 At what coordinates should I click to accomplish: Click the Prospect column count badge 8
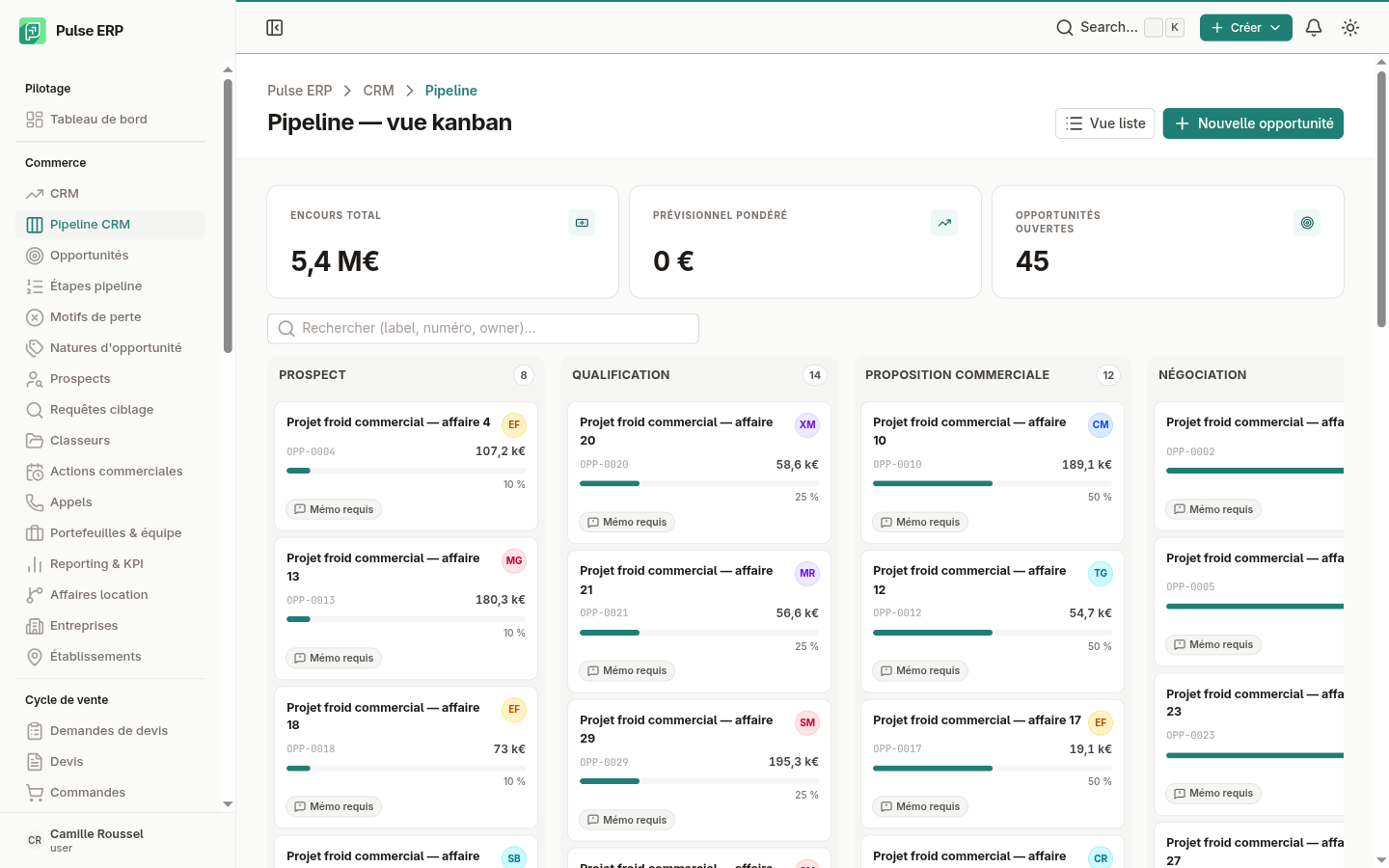pos(524,375)
